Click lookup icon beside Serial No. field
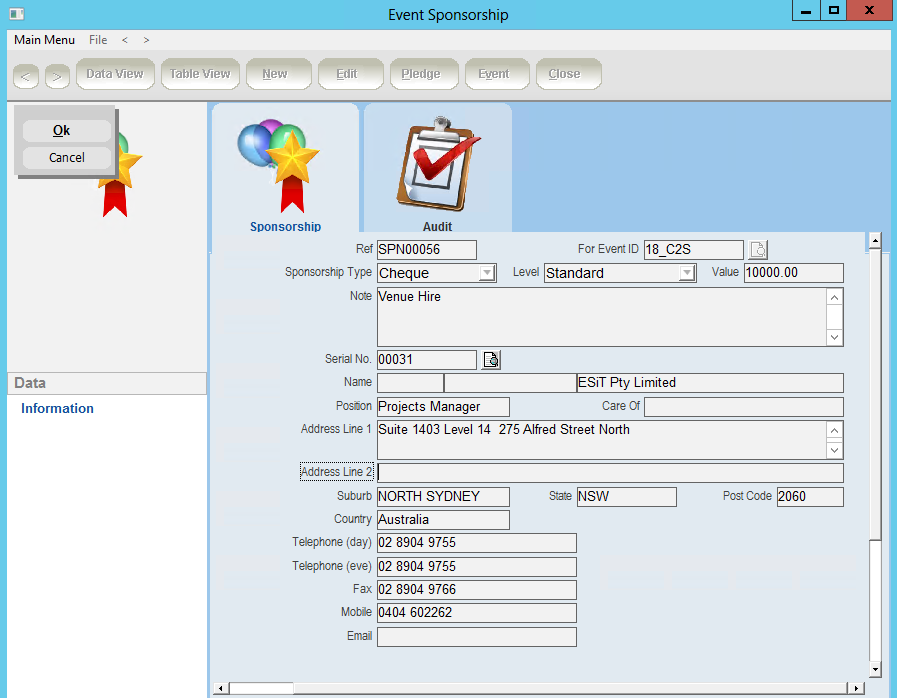 pos(491,360)
